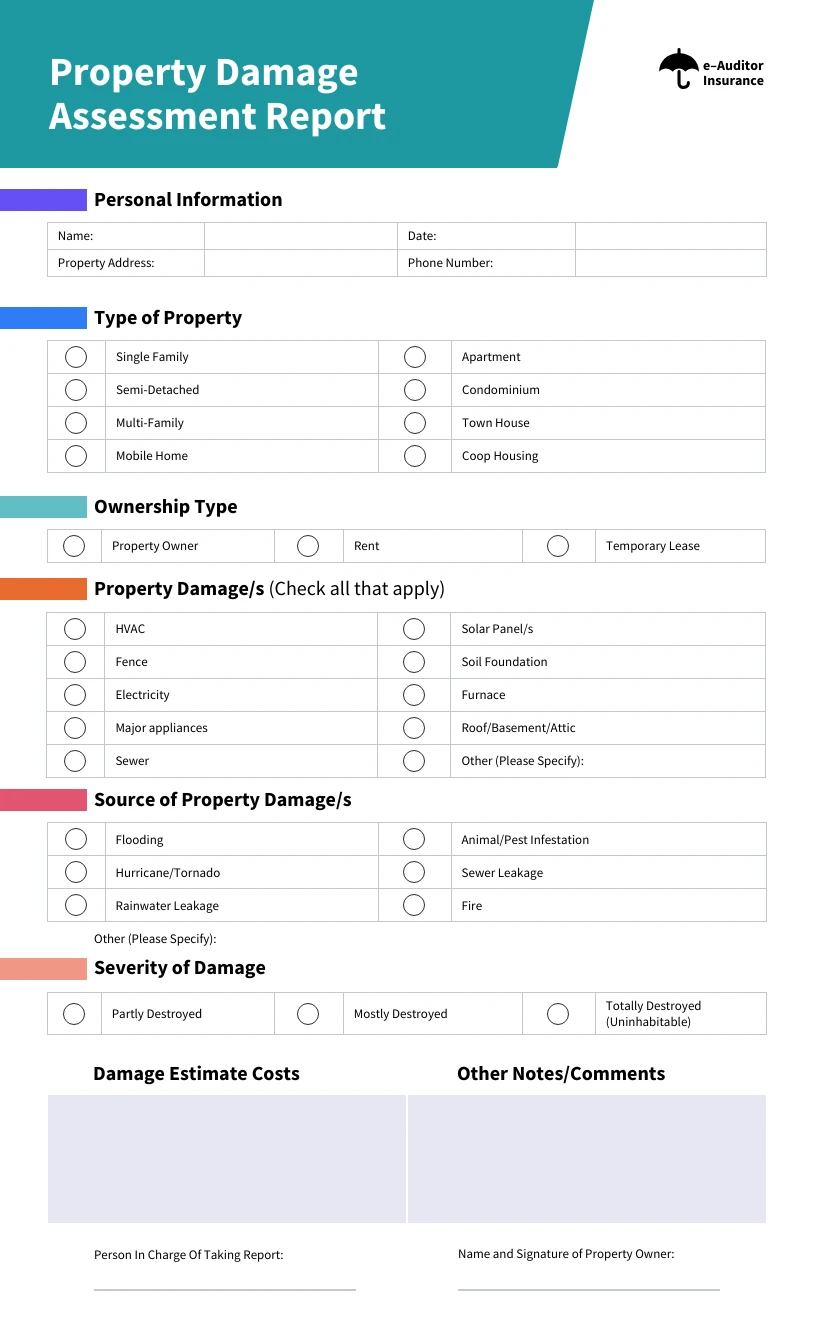The width and height of the screenshot is (816, 1344).
Task: Check the Solar Panel/s damage option
Action: pos(414,629)
